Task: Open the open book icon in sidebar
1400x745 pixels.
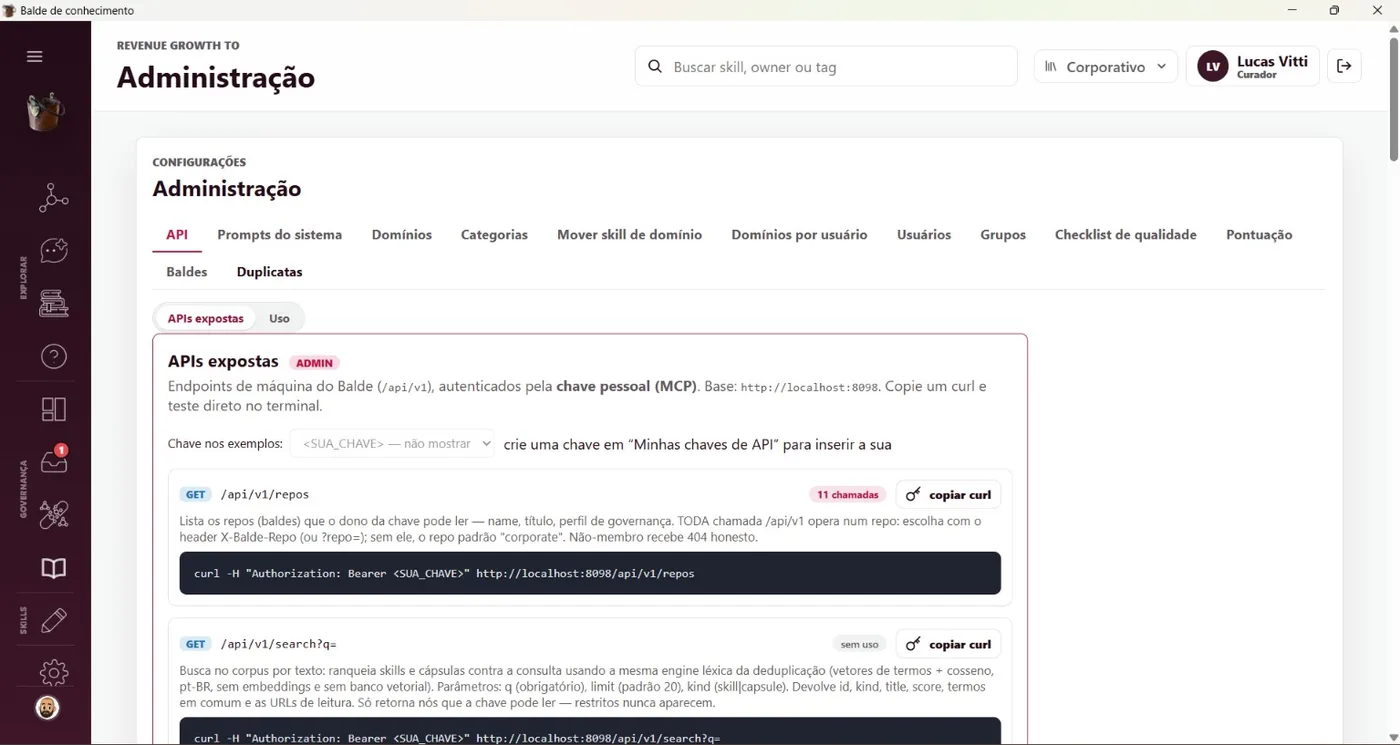Action: pos(53,568)
